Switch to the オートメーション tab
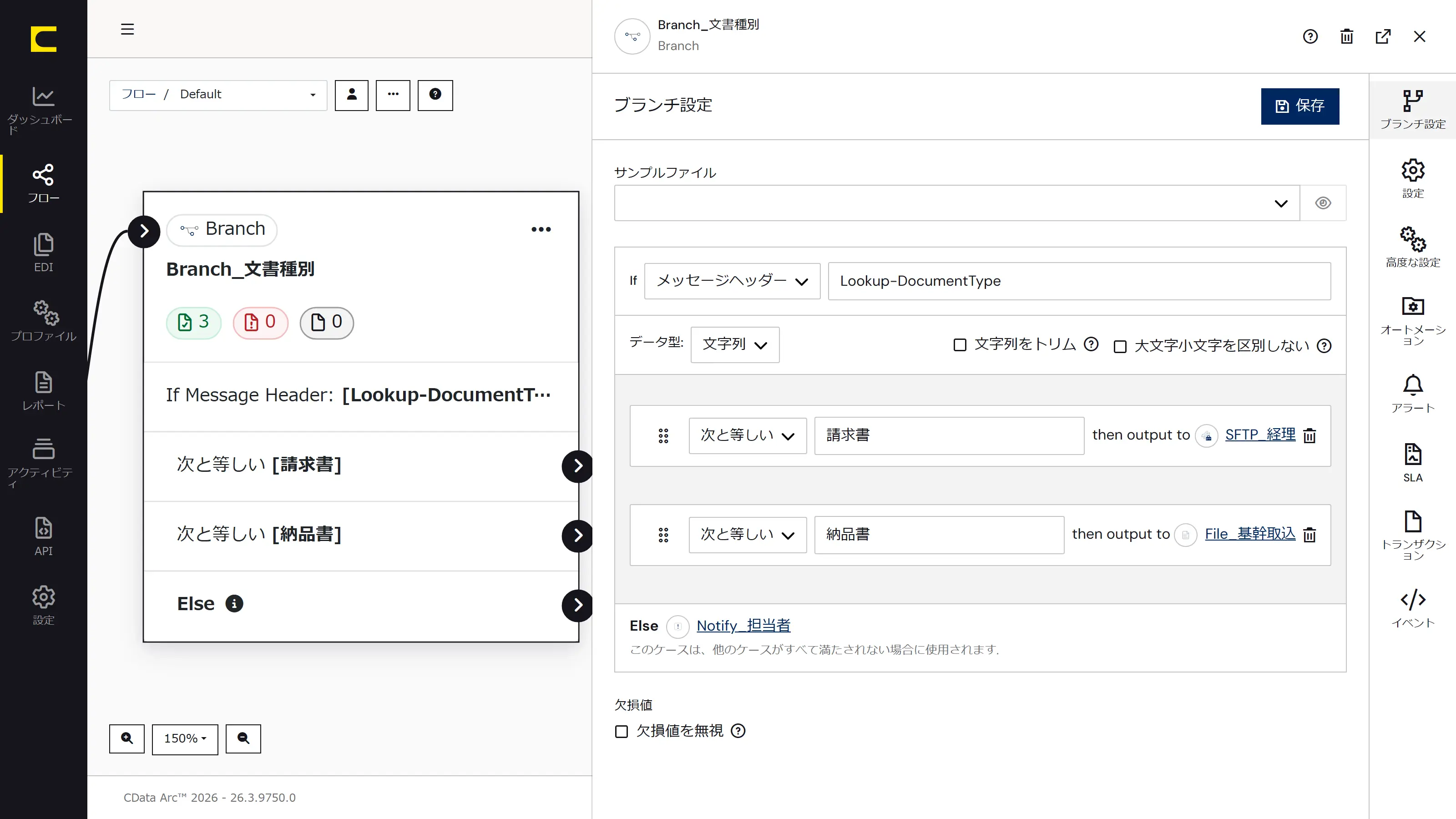1456x819 pixels. pos(1412,321)
